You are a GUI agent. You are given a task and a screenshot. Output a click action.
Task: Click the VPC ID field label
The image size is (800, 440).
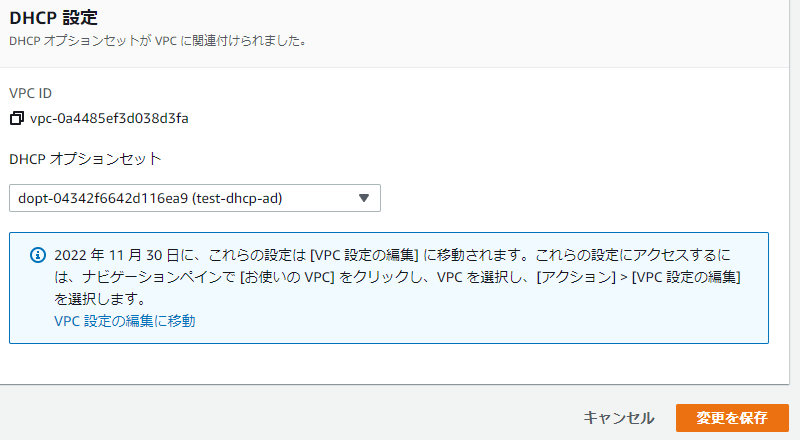click(30, 93)
